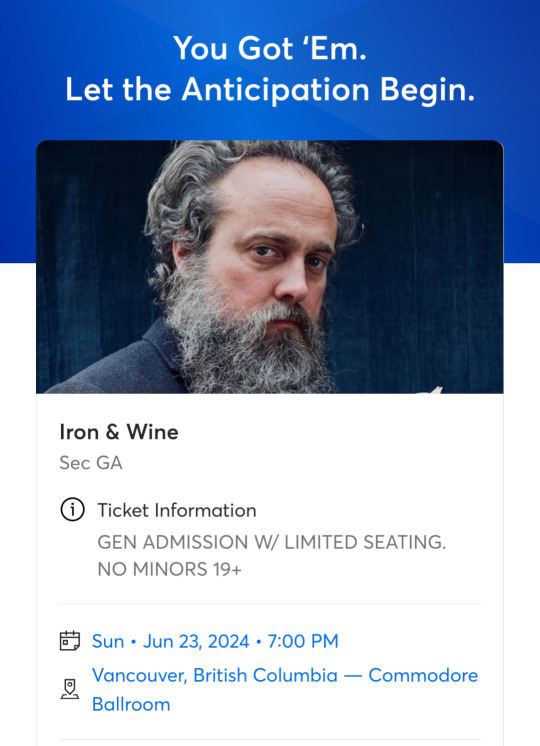Click the Sun day label in the date line
This screenshot has height=746, width=540.
coord(108,641)
